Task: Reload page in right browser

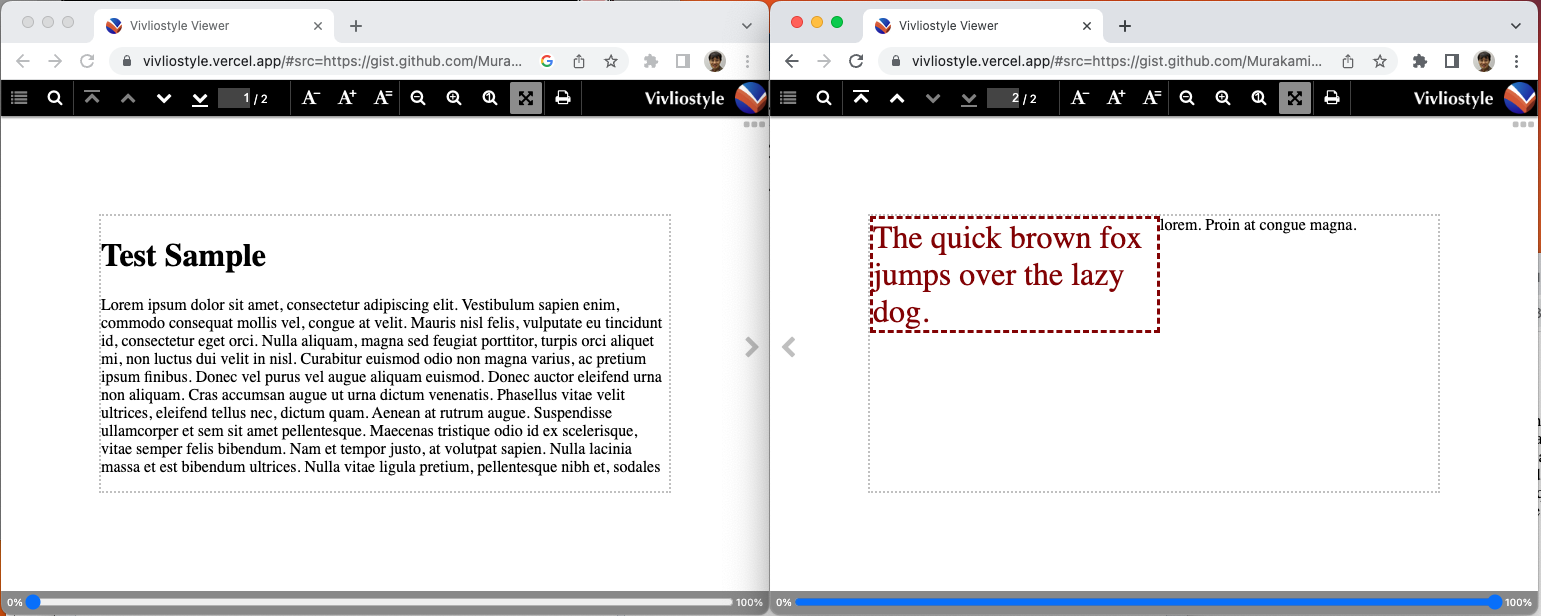Action: [x=856, y=61]
